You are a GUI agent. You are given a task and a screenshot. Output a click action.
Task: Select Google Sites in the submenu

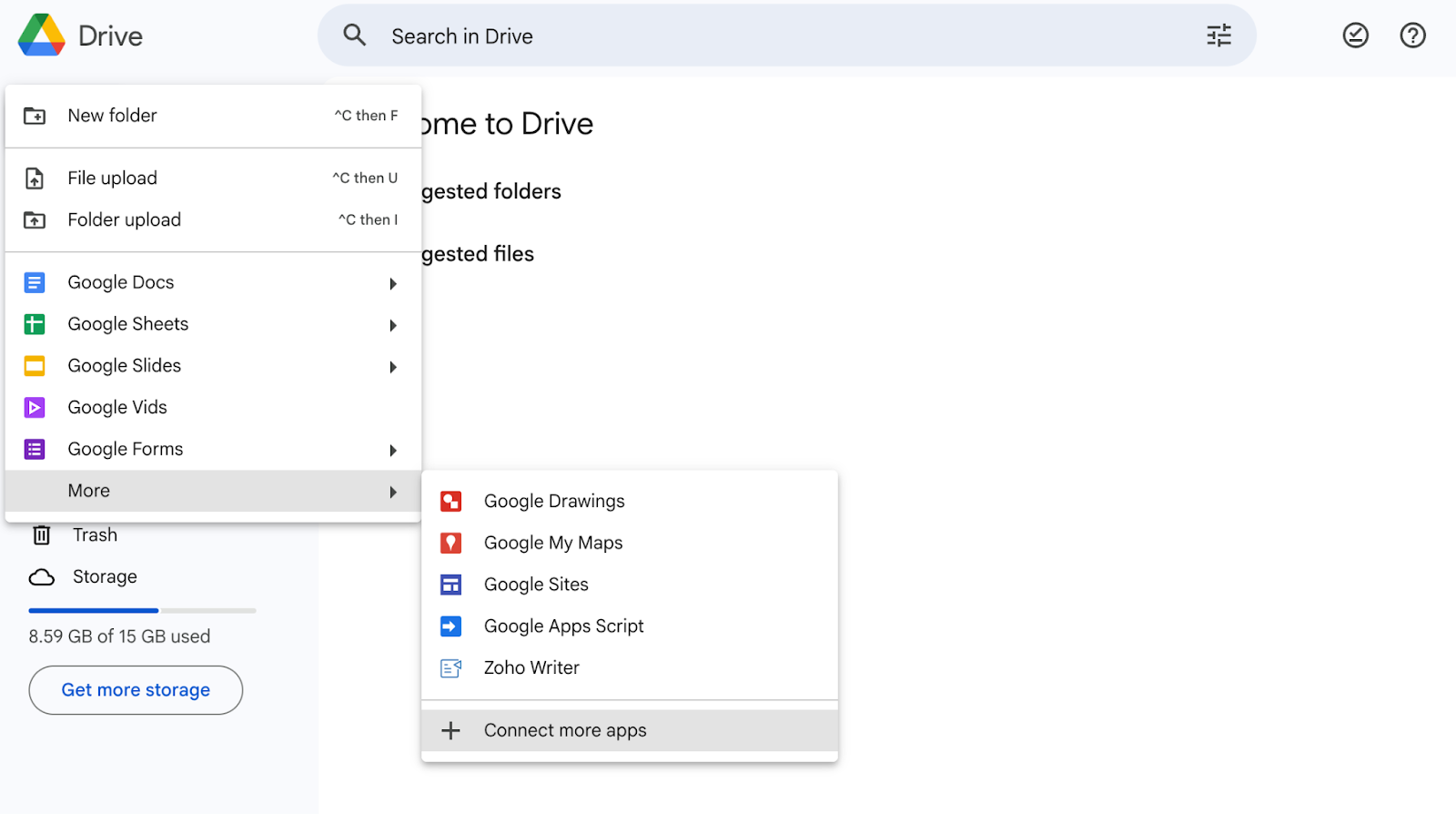630,585
